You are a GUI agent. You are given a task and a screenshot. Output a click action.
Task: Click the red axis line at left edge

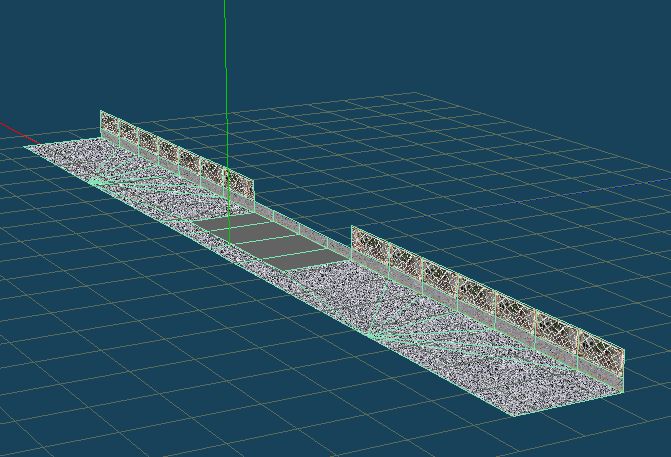[x=12, y=130]
